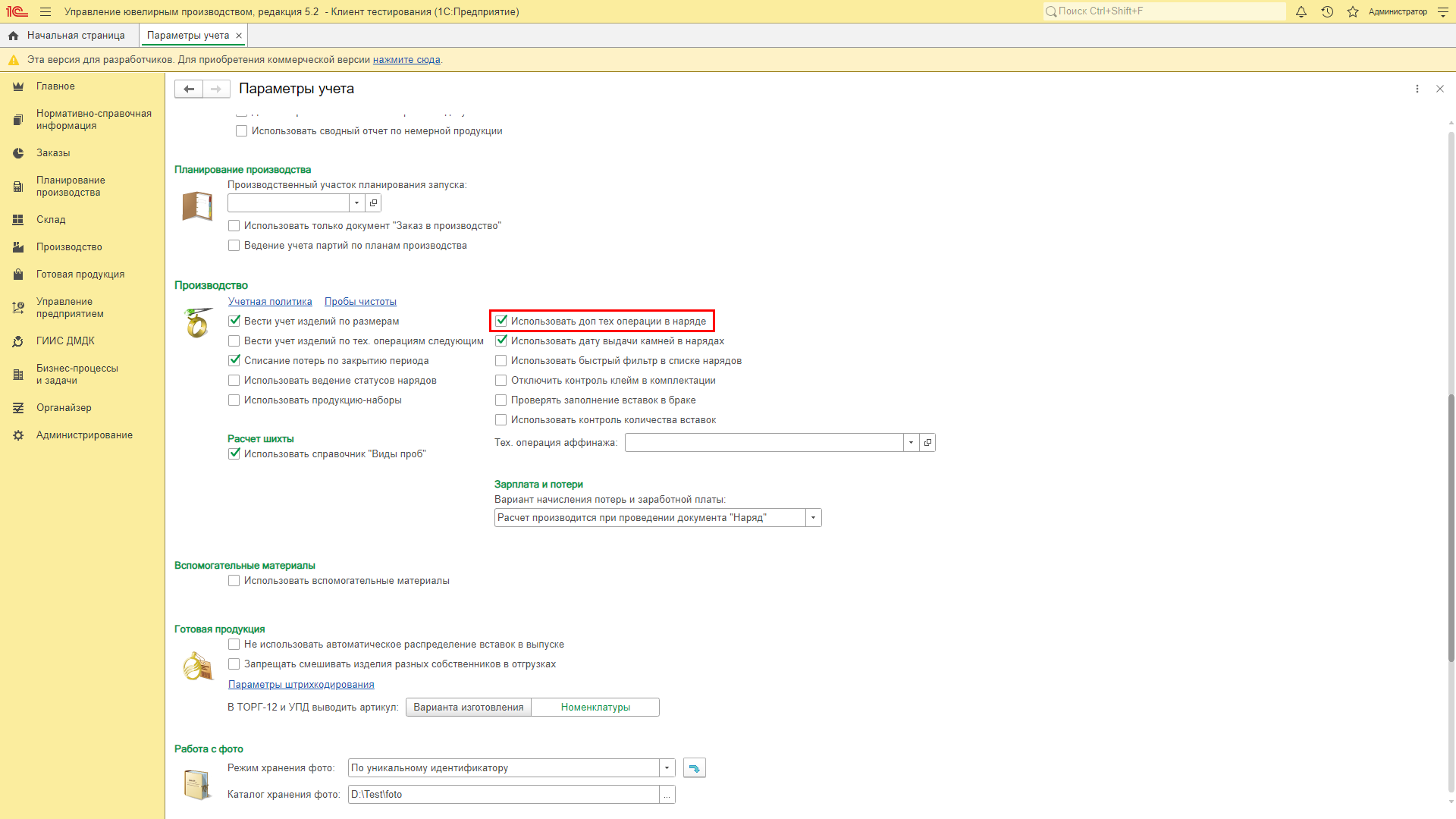This screenshot has height=819, width=1456.
Task: Open the Учетная политика link
Action: coord(270,302)
